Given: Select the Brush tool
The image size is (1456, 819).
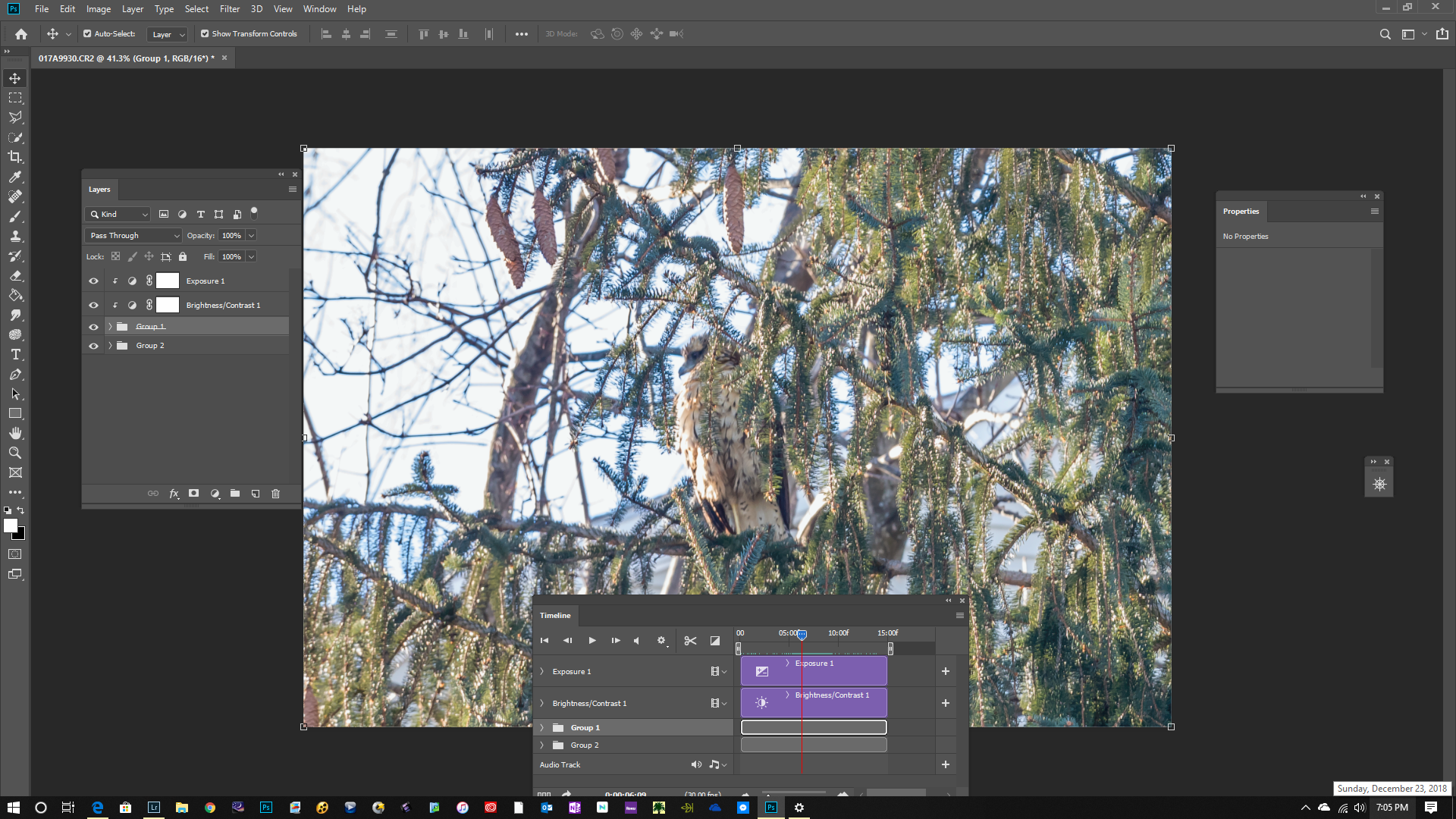Looking at the screenshot, I should [x=15, y=216].
